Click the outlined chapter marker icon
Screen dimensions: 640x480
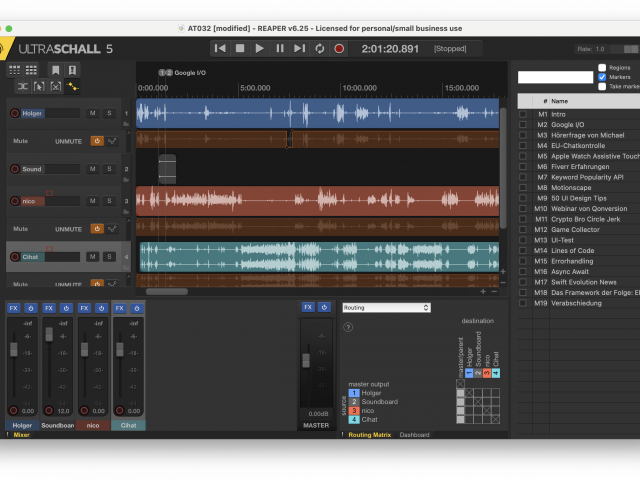[x=72, y=70]
